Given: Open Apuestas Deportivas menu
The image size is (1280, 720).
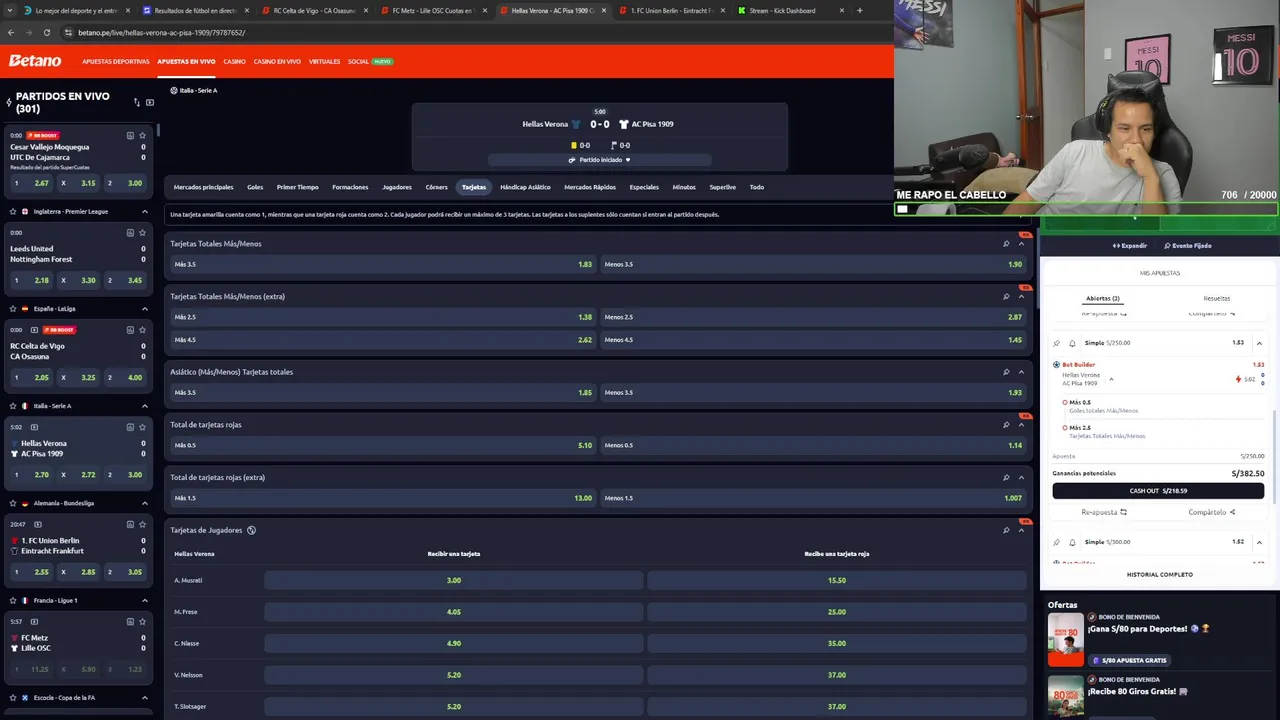Looking at the screenshot, I should click(116, 61).
